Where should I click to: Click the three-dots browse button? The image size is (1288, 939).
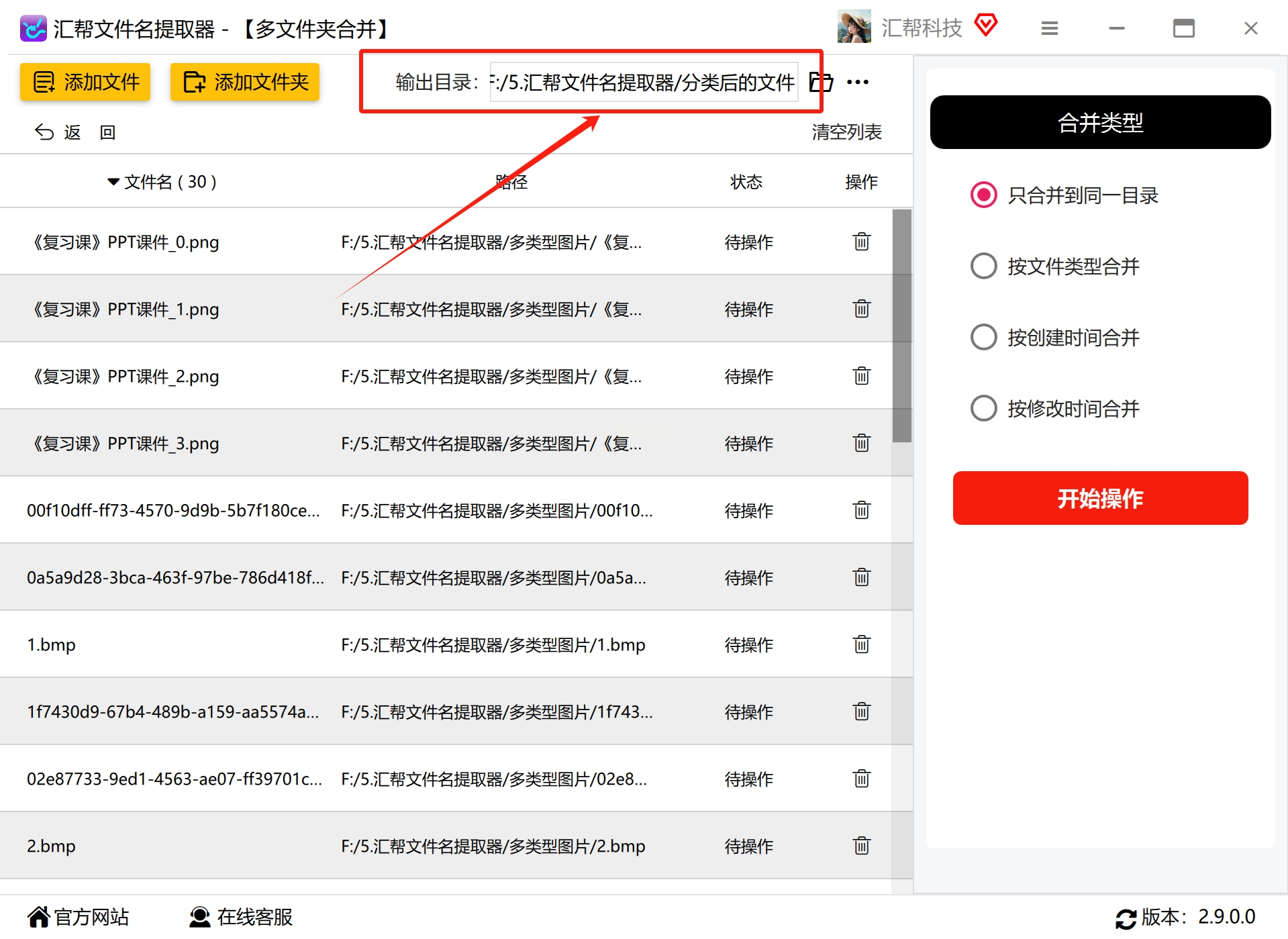pyautogui.click(x=858, y=82)
